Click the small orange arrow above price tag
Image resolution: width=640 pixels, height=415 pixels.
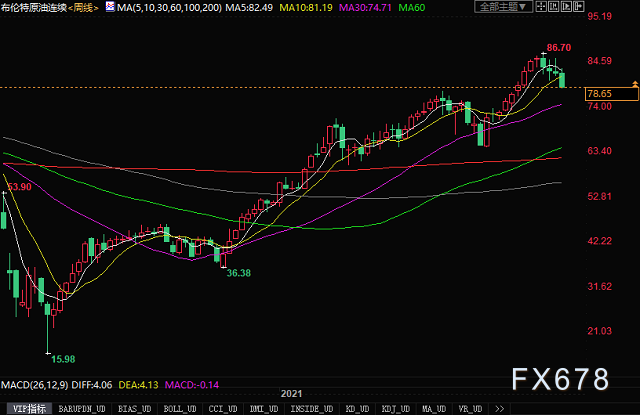click(635, 84)
